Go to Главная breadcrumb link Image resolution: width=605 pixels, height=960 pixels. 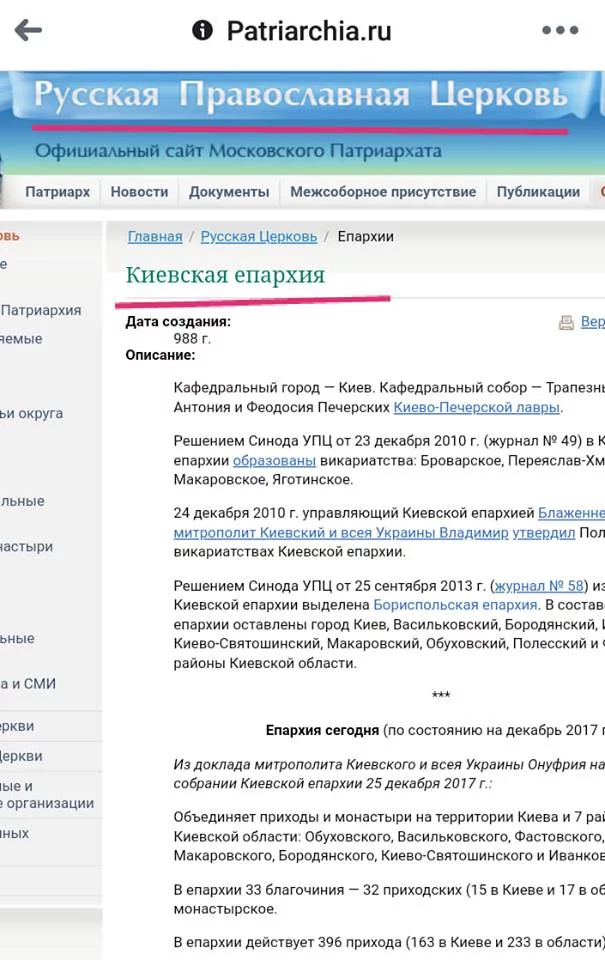click(155, 236)
